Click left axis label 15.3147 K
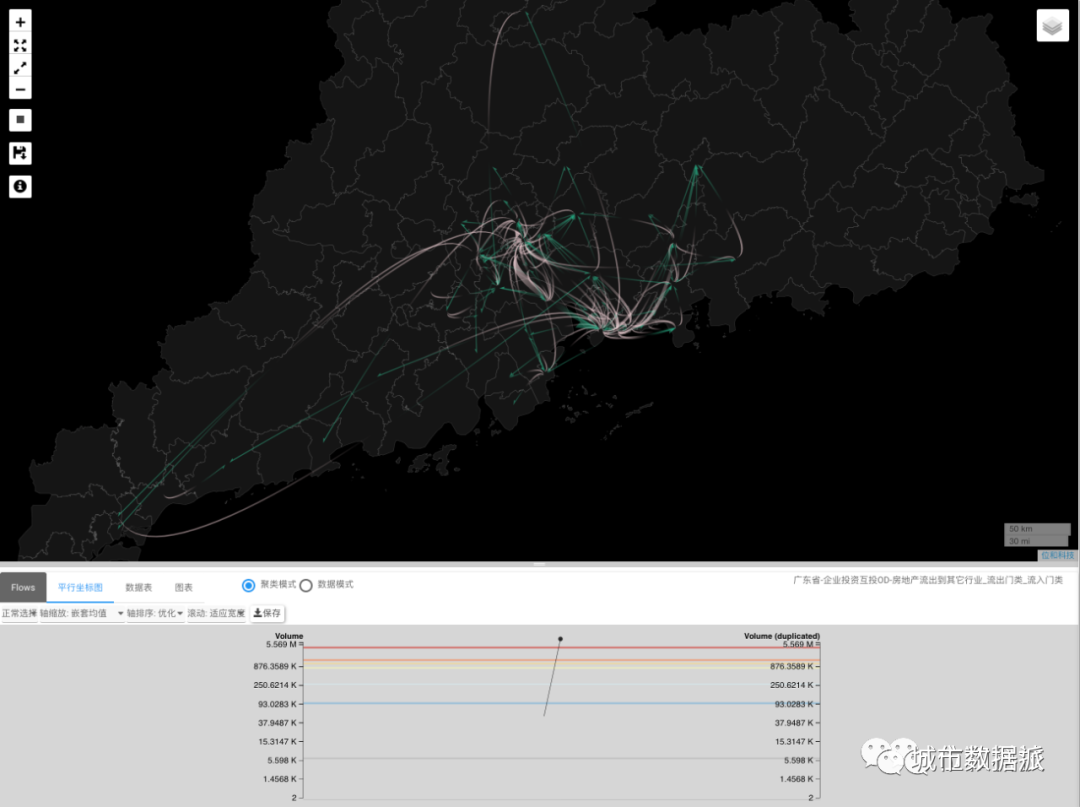1080x807 pixels. (277, 742)
